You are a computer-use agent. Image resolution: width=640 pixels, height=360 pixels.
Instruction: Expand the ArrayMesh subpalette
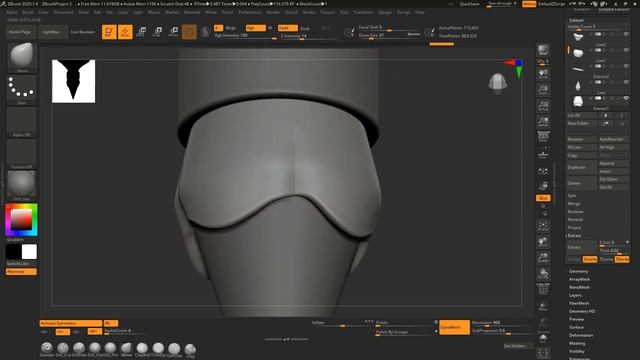point(580,279)
